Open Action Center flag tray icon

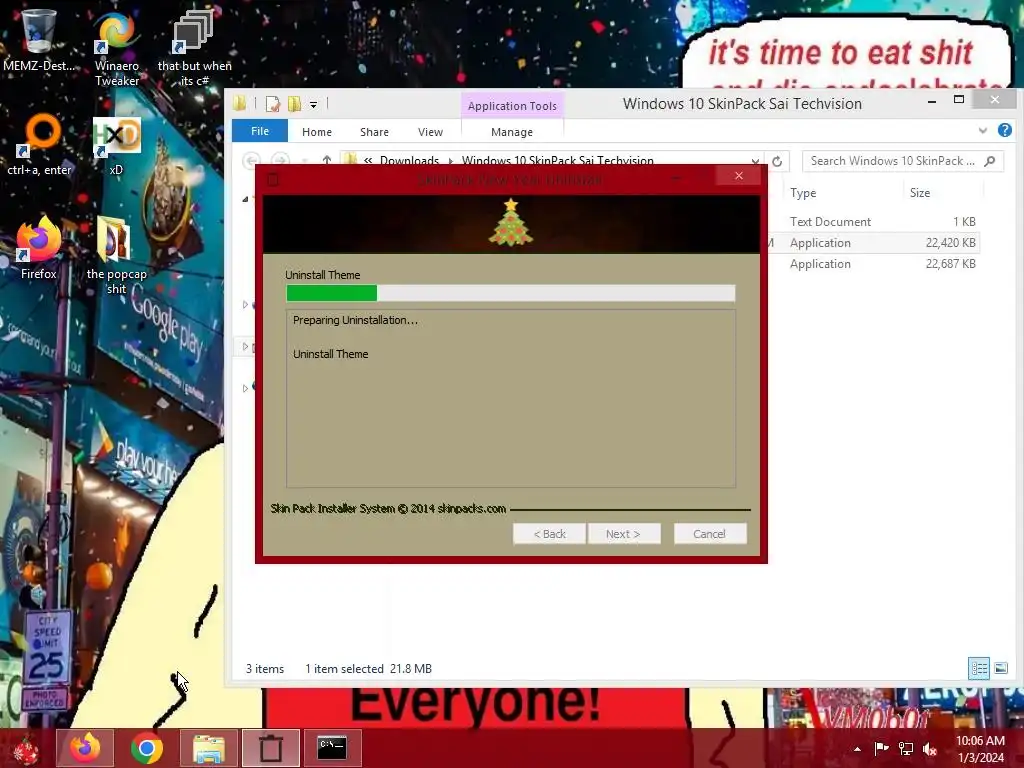(881, 749)
